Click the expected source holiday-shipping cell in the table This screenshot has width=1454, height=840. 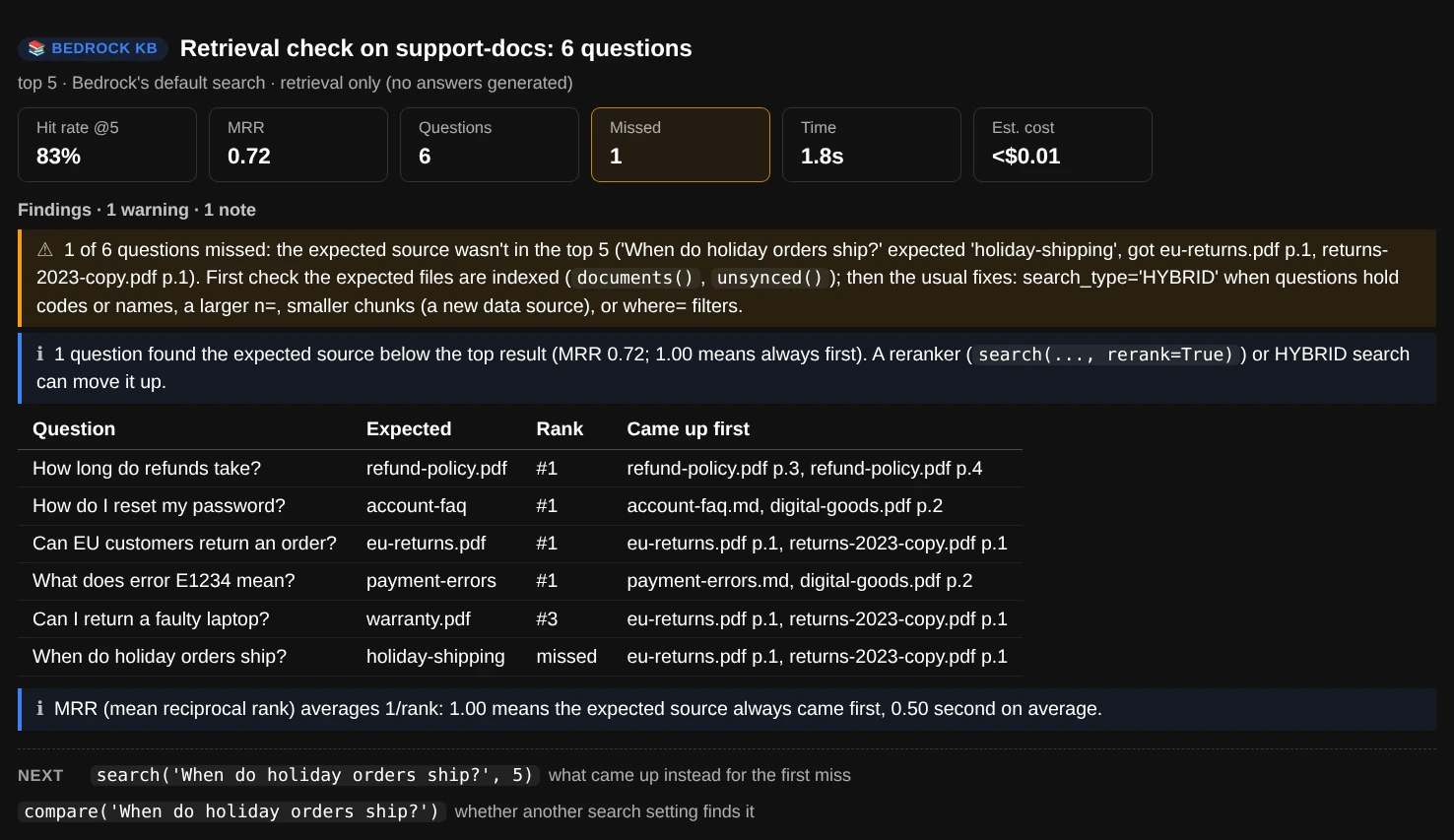tap(435, 657)
